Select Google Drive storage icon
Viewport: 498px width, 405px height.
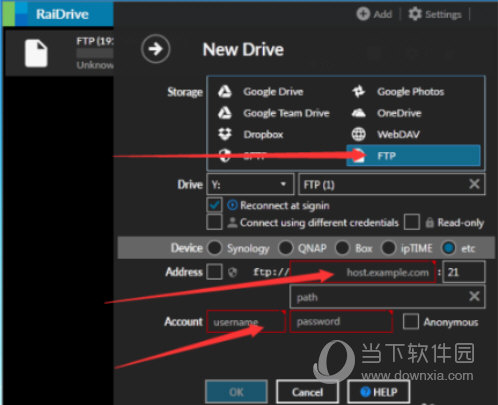click(225, 91)
